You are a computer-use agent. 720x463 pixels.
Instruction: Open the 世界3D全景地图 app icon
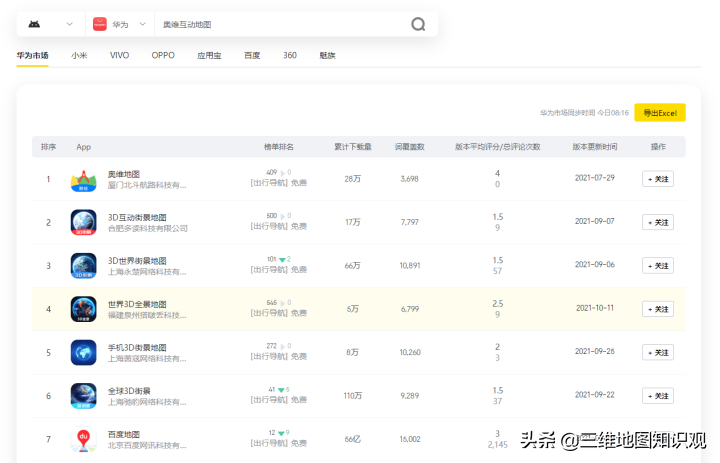84,309
